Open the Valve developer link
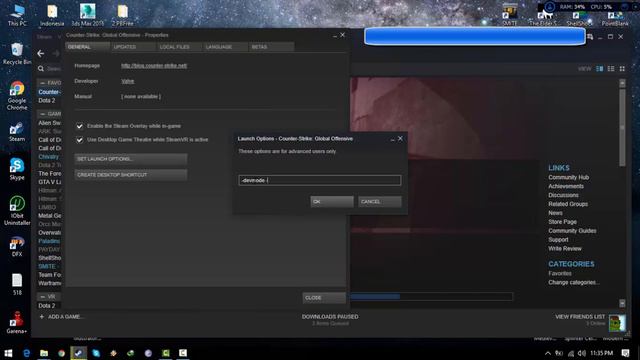This screenshot has height=360, width=640. click(128, 81)
